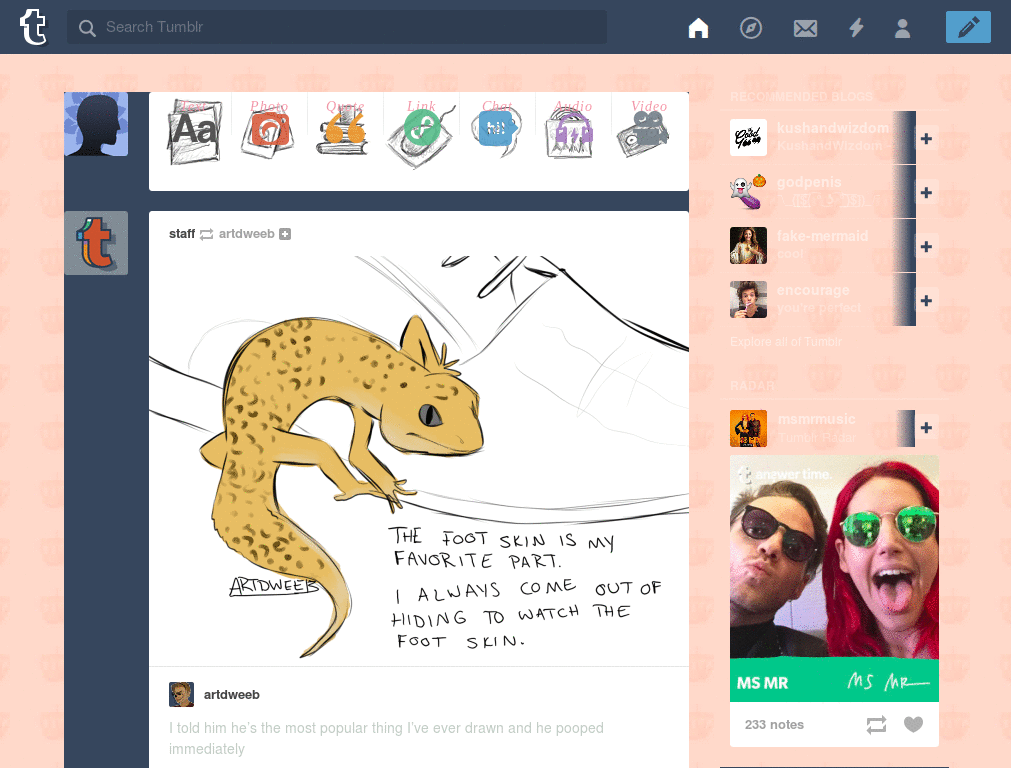This screenshot has width=1024, height=768.
Task: Create a new Text post
Action: click(x=194, y=131)
